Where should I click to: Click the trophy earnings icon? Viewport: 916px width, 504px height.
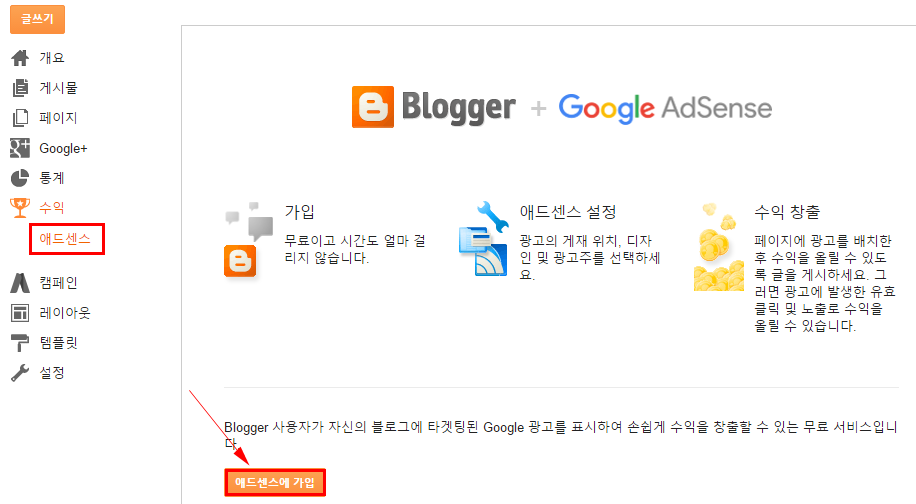click(x=20, y=208)
